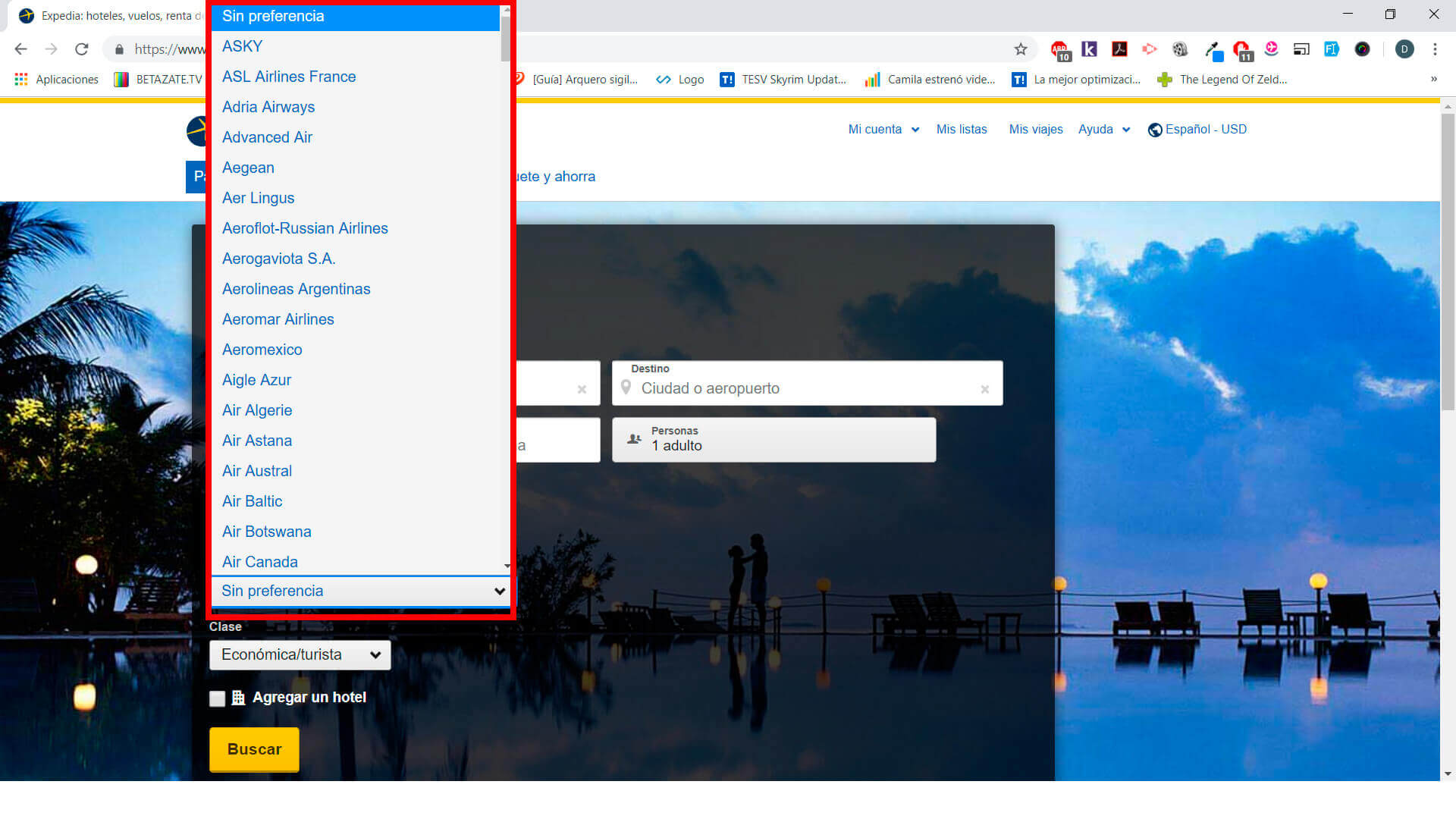Click the cast media icon in the toolbar
Screen dimensions: 1456x819
tap(1301, 49)
